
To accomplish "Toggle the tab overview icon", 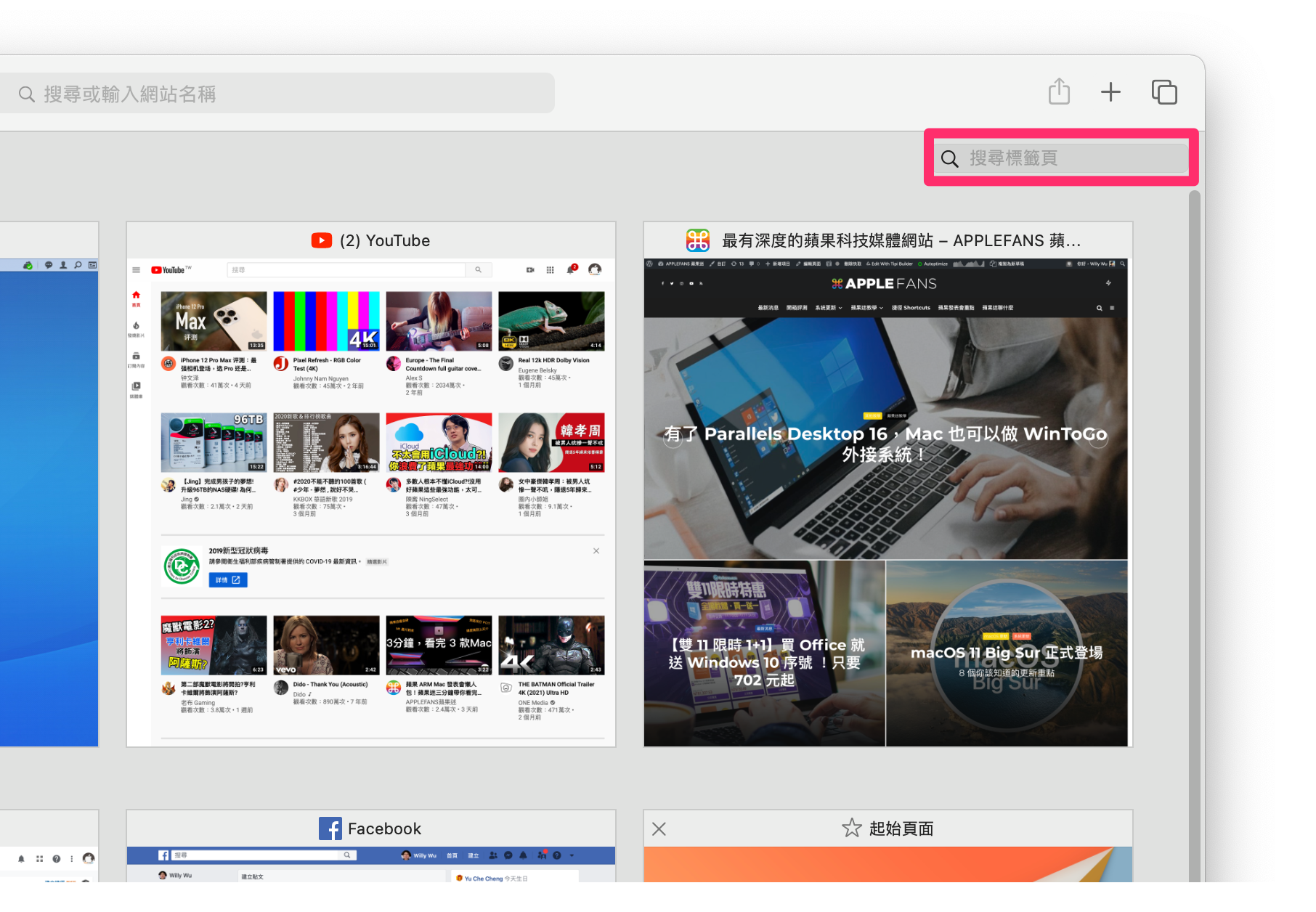I will coord(1164,92).
